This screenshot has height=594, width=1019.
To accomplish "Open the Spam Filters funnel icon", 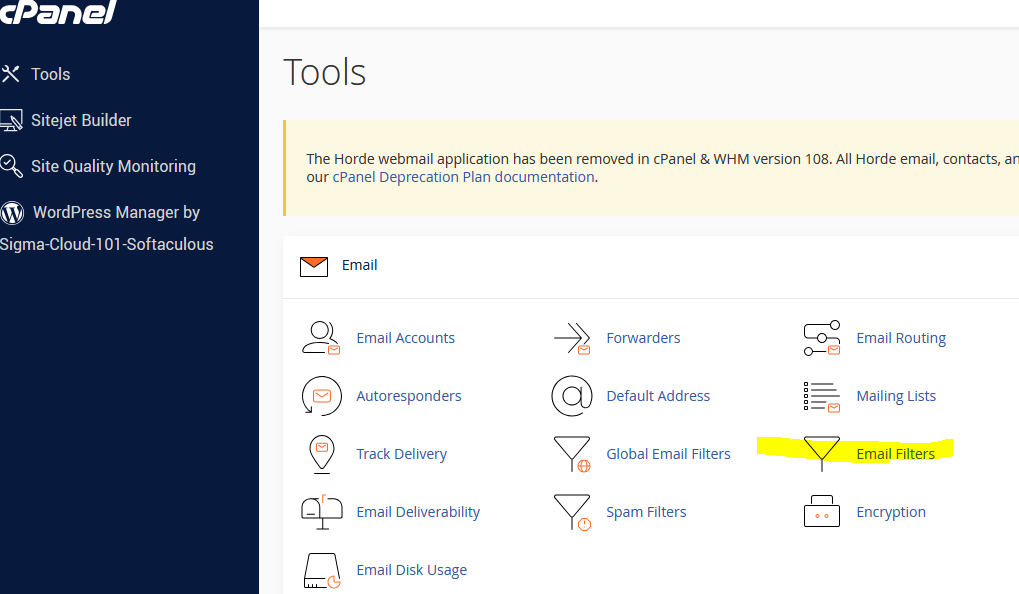I will tap(571, 512).
